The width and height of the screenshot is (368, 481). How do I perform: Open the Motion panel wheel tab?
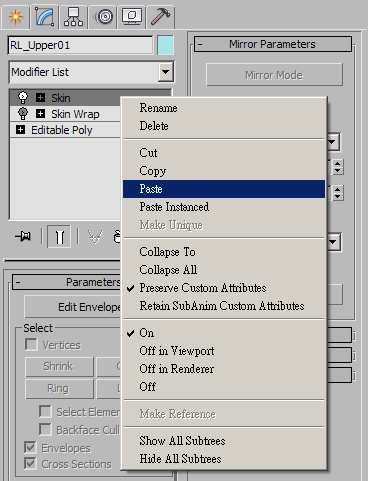[103, 17]
